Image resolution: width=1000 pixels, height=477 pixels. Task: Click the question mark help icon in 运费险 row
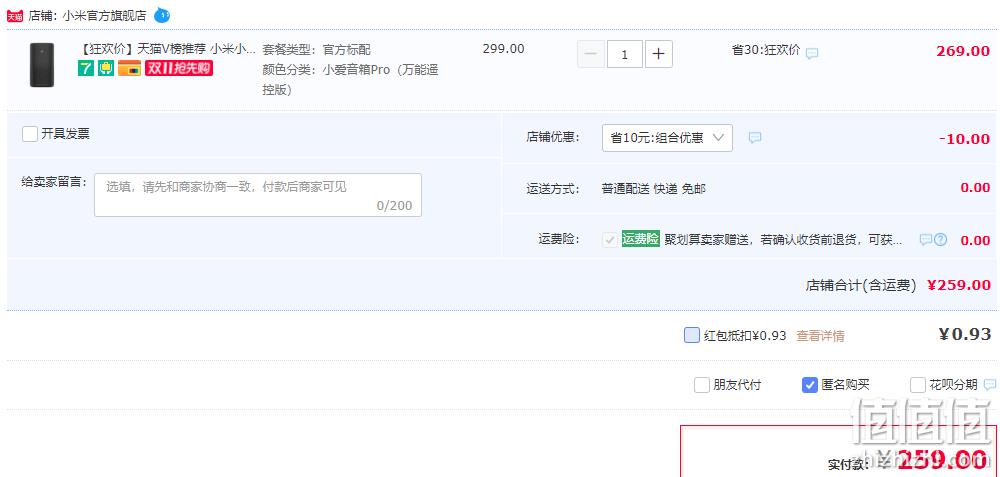click(941, 240)
